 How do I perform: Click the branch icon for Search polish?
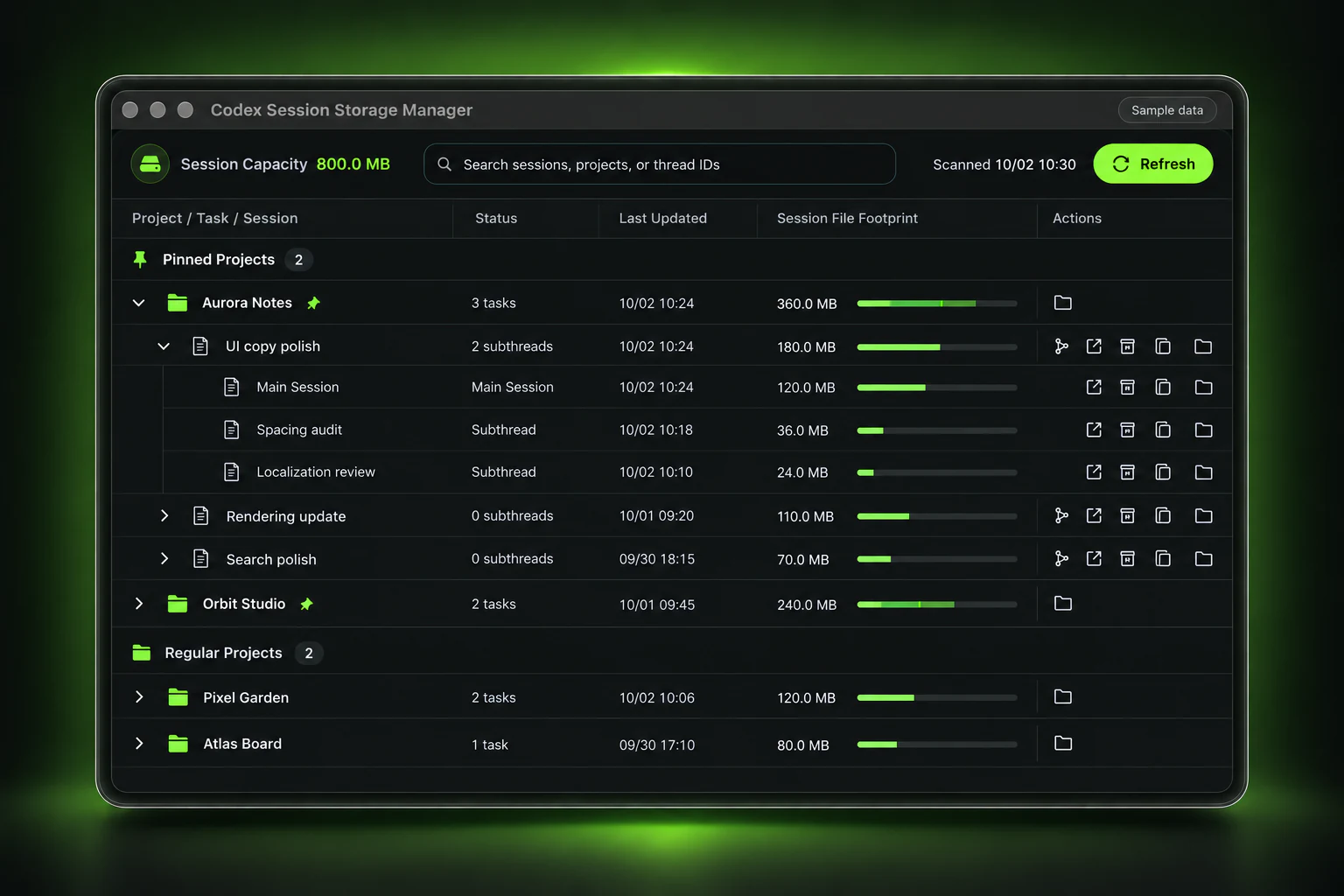(x=1061, y=558)
